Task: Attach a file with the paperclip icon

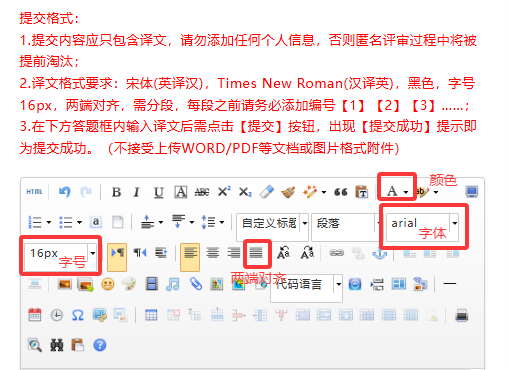Action: tap(196, 284)
